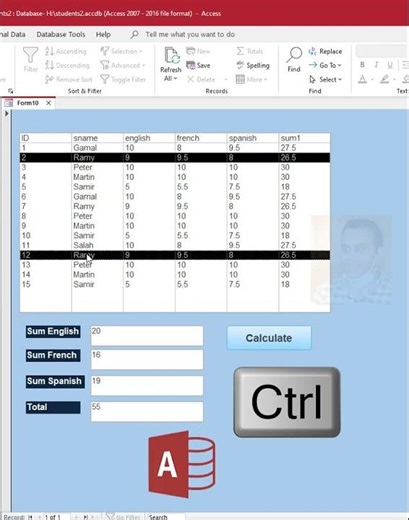
Task: Select list row with ID 11 Salah
Action: coord(175,245)
